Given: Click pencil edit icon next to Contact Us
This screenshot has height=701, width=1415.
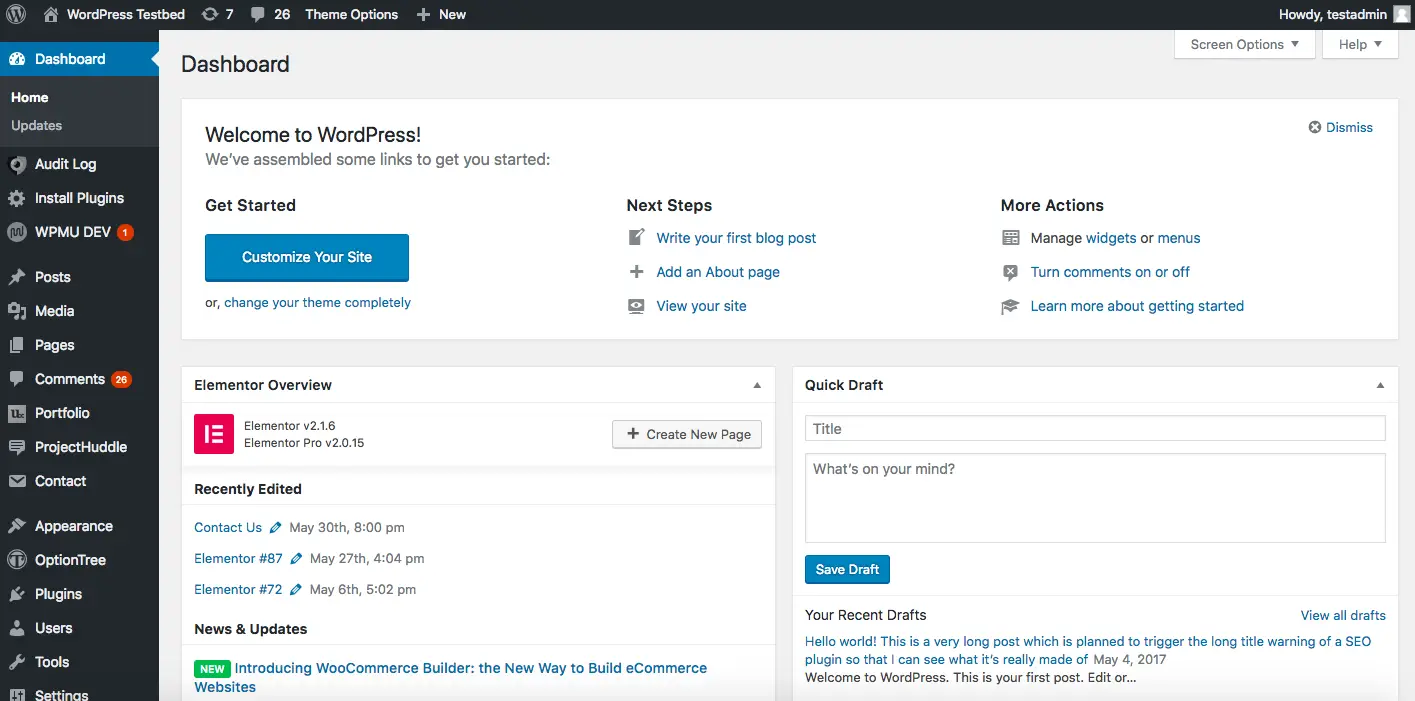Looking at the screenshot, I should pyautogui.click(x=276, y=527).
